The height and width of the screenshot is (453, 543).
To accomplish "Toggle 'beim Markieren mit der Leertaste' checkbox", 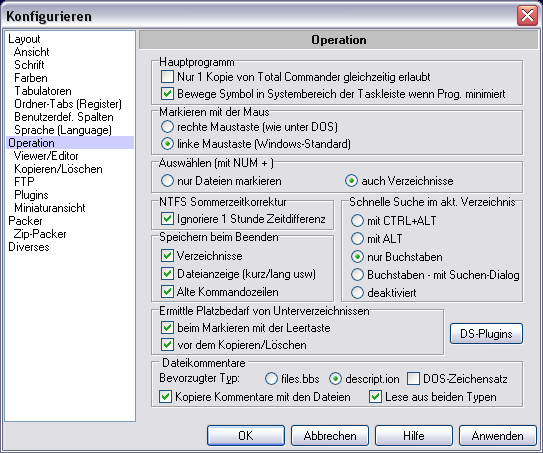I will 167,328.
